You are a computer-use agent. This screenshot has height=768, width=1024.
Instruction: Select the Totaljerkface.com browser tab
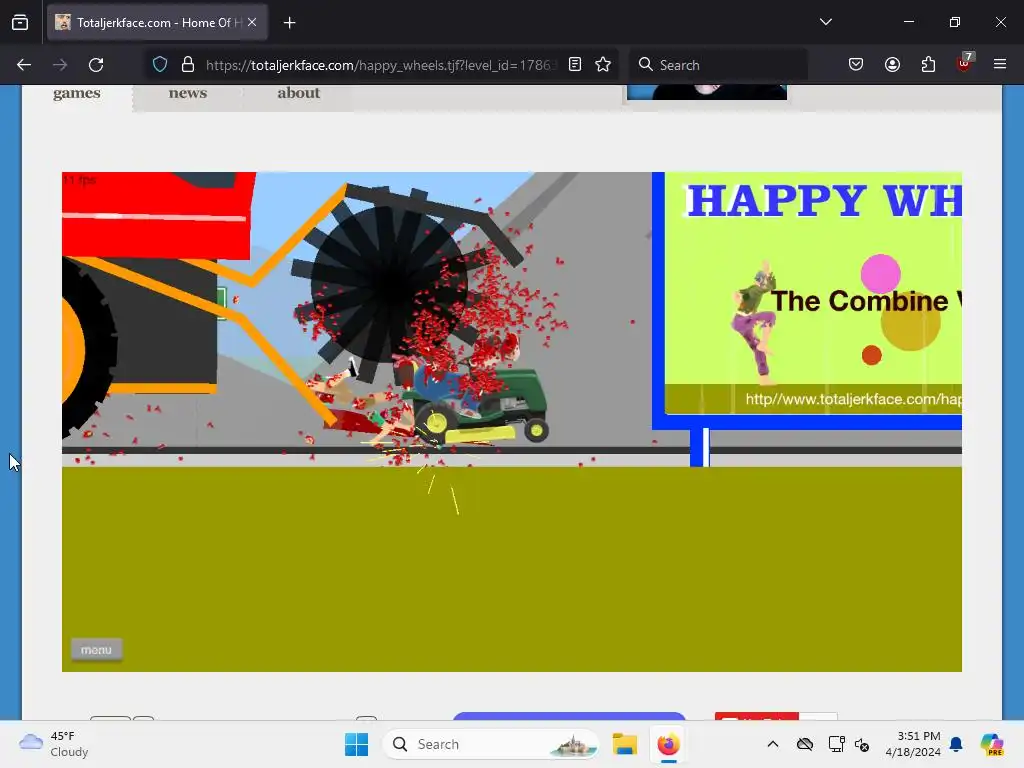tap(157, 22)
